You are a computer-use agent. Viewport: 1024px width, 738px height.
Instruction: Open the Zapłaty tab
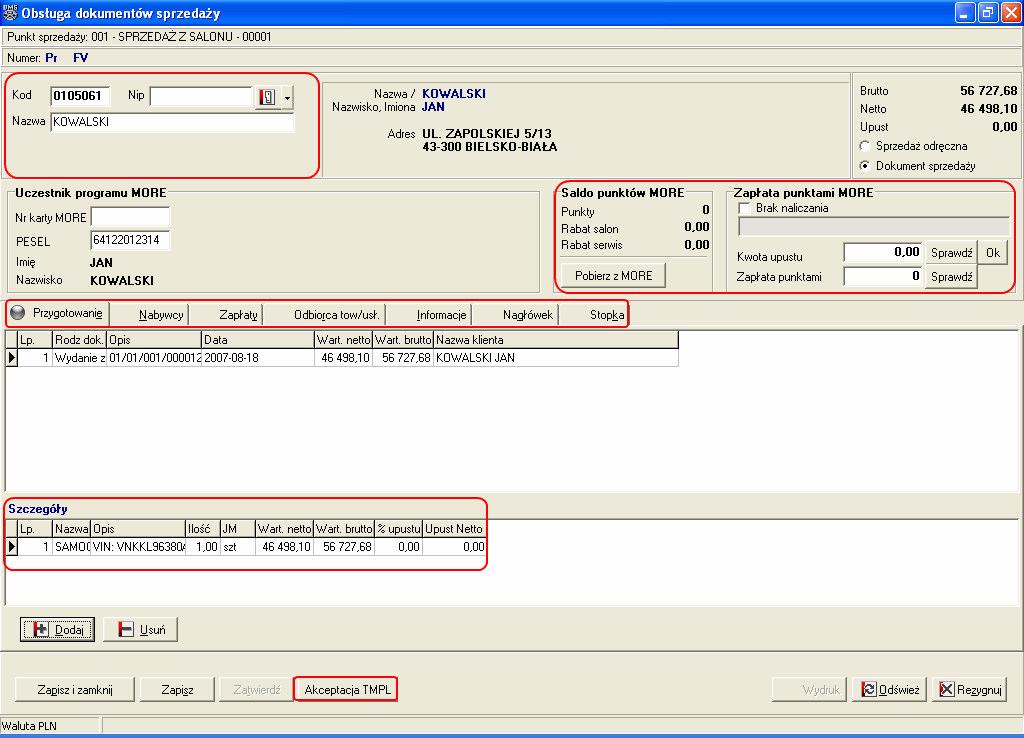click(x=238, y=315)
